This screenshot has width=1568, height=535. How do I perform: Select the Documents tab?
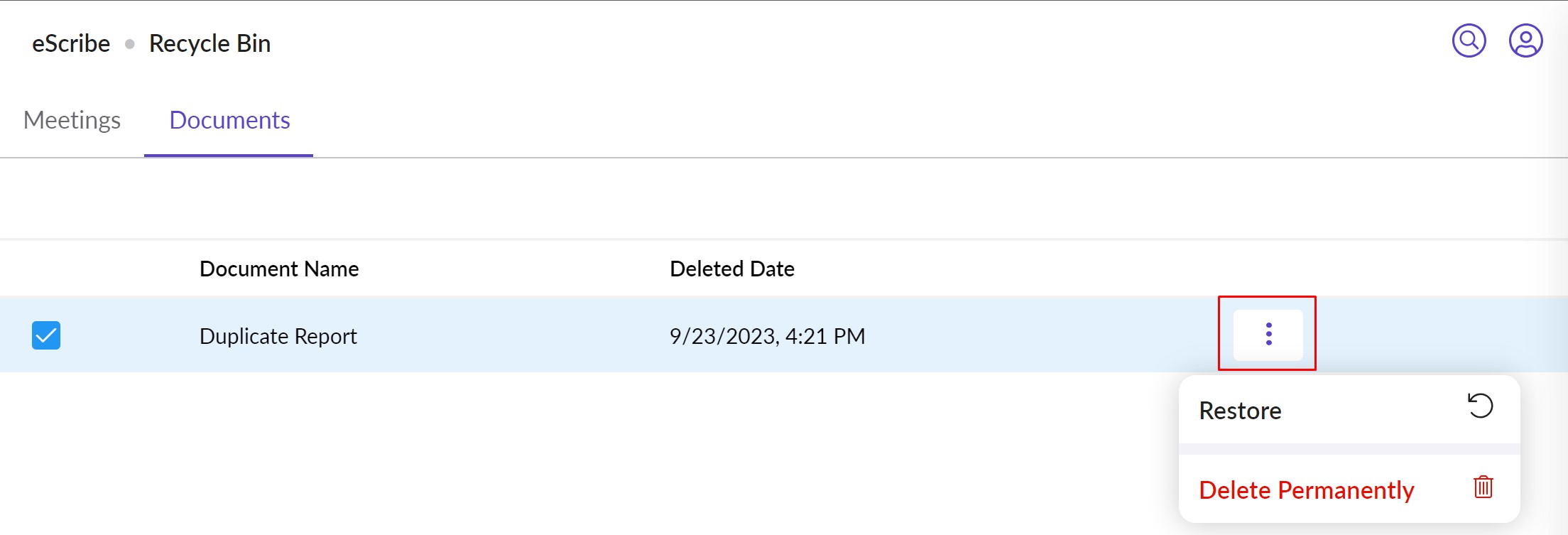[x=229, y=120]
